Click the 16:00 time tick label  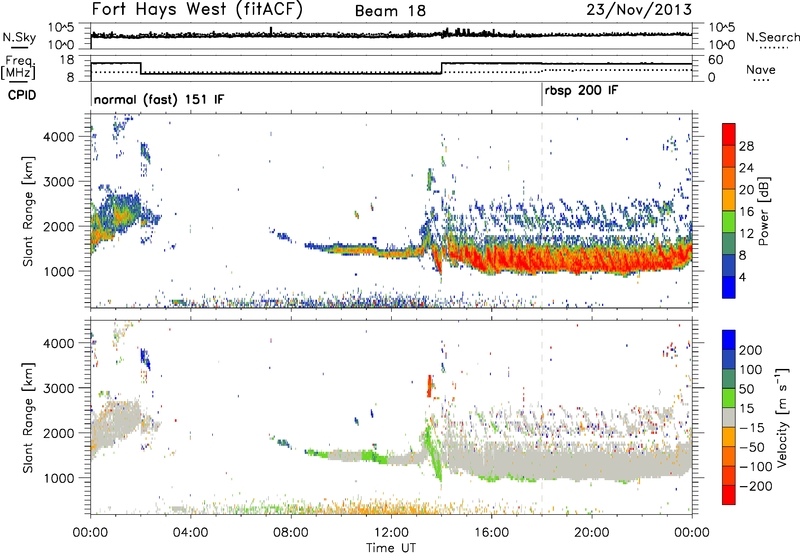click(491, 532)
